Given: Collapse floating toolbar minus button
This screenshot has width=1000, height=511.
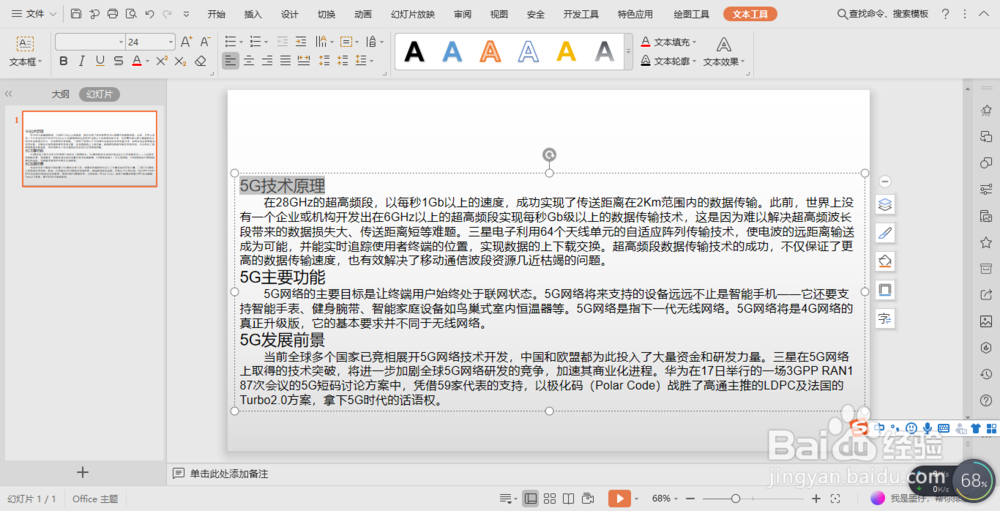Looking at the screenshot, I should click(885, 182).
